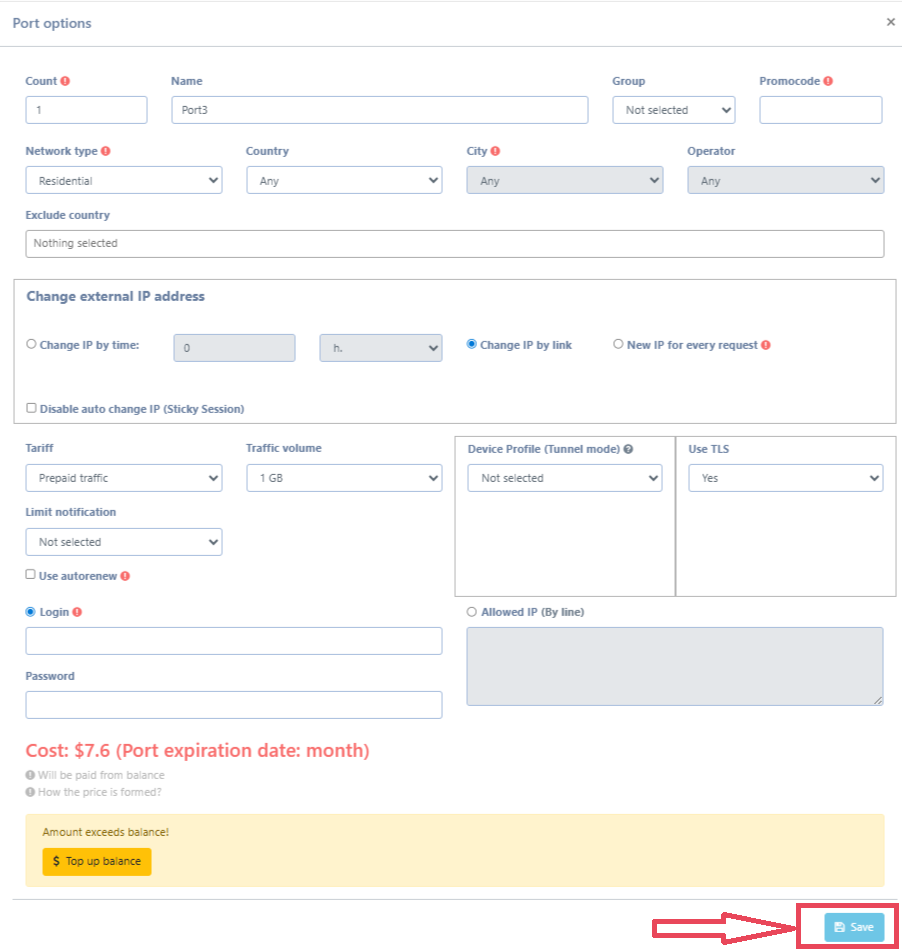
Task: Open the Traffic volume dropdown
Action: (343, 478)
